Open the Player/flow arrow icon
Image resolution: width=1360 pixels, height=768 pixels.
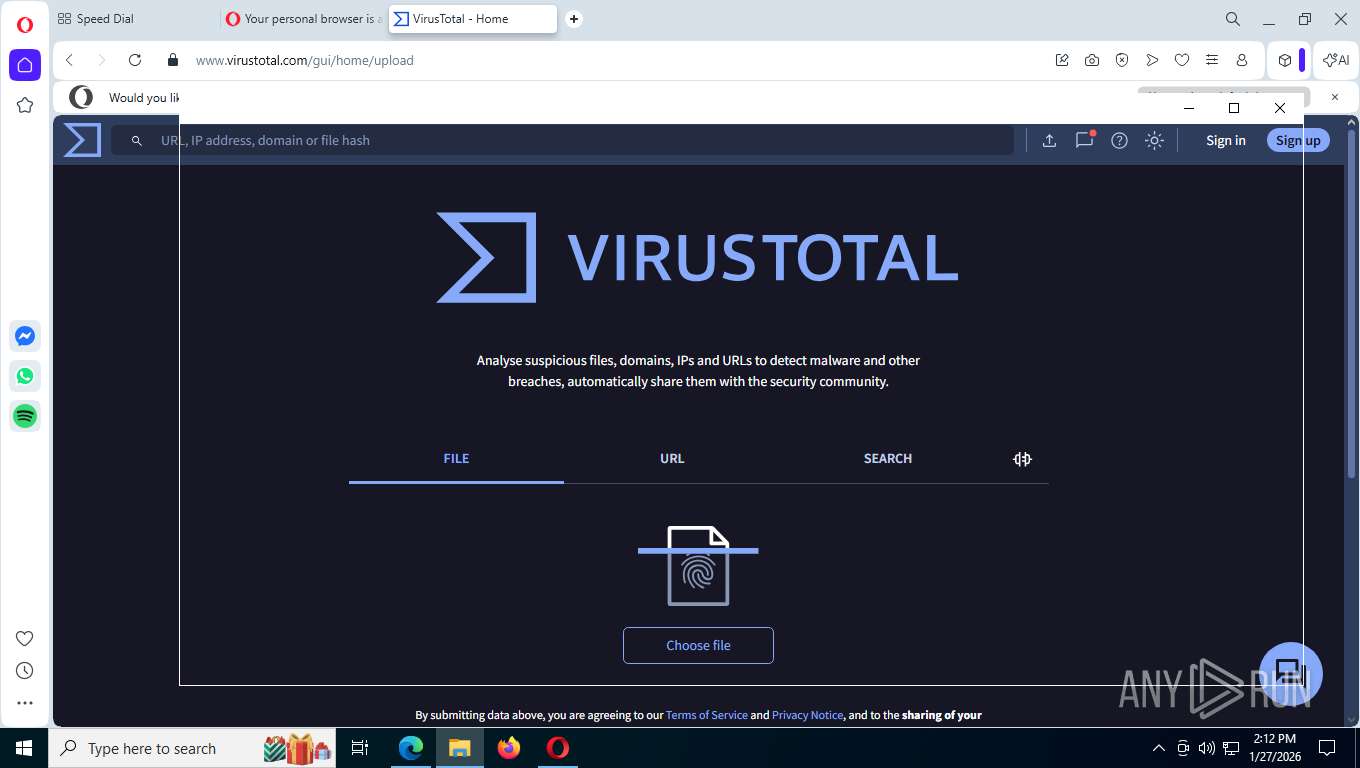tap(1152, 60)
